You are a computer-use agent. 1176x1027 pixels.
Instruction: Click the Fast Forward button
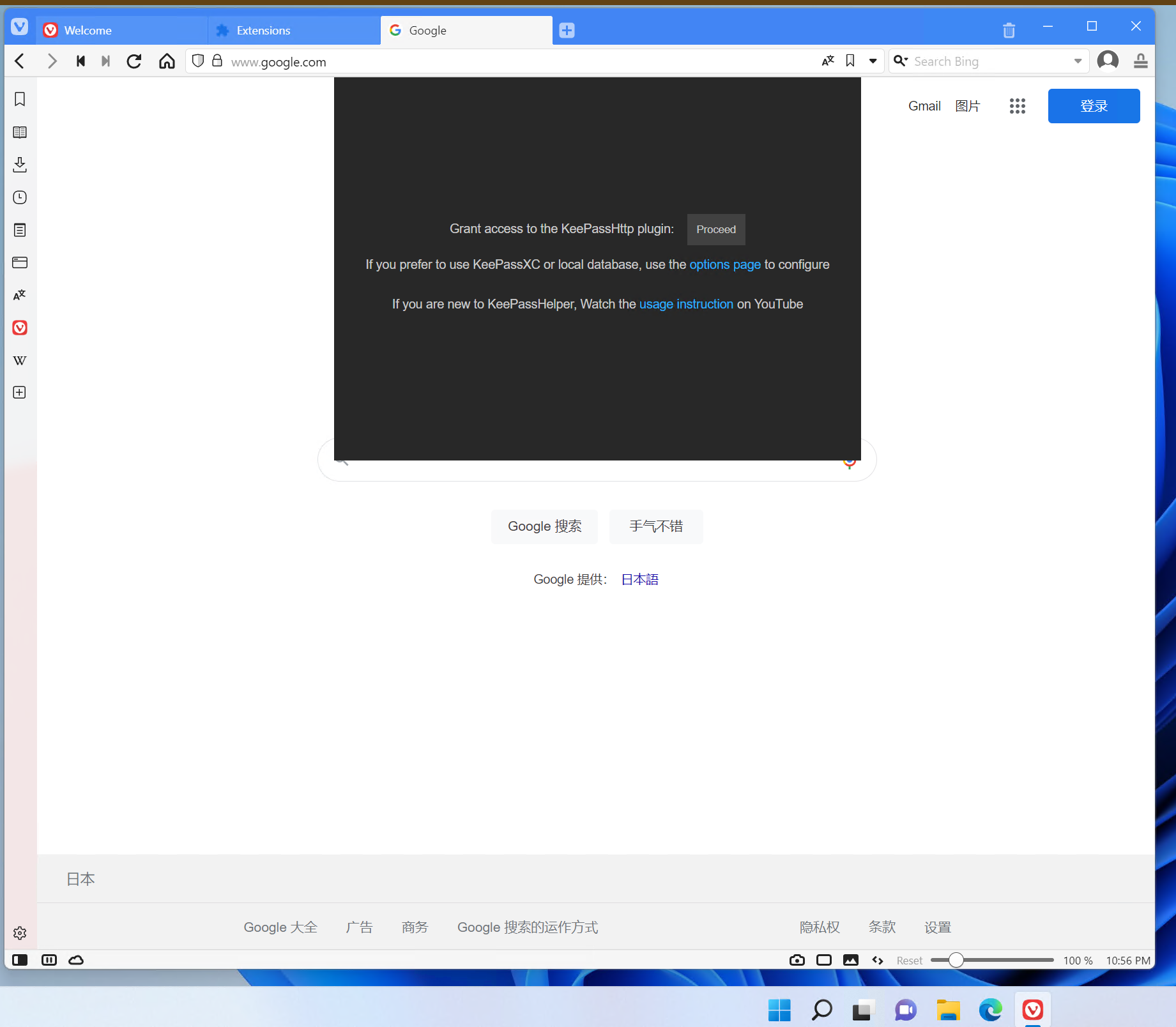106,61
